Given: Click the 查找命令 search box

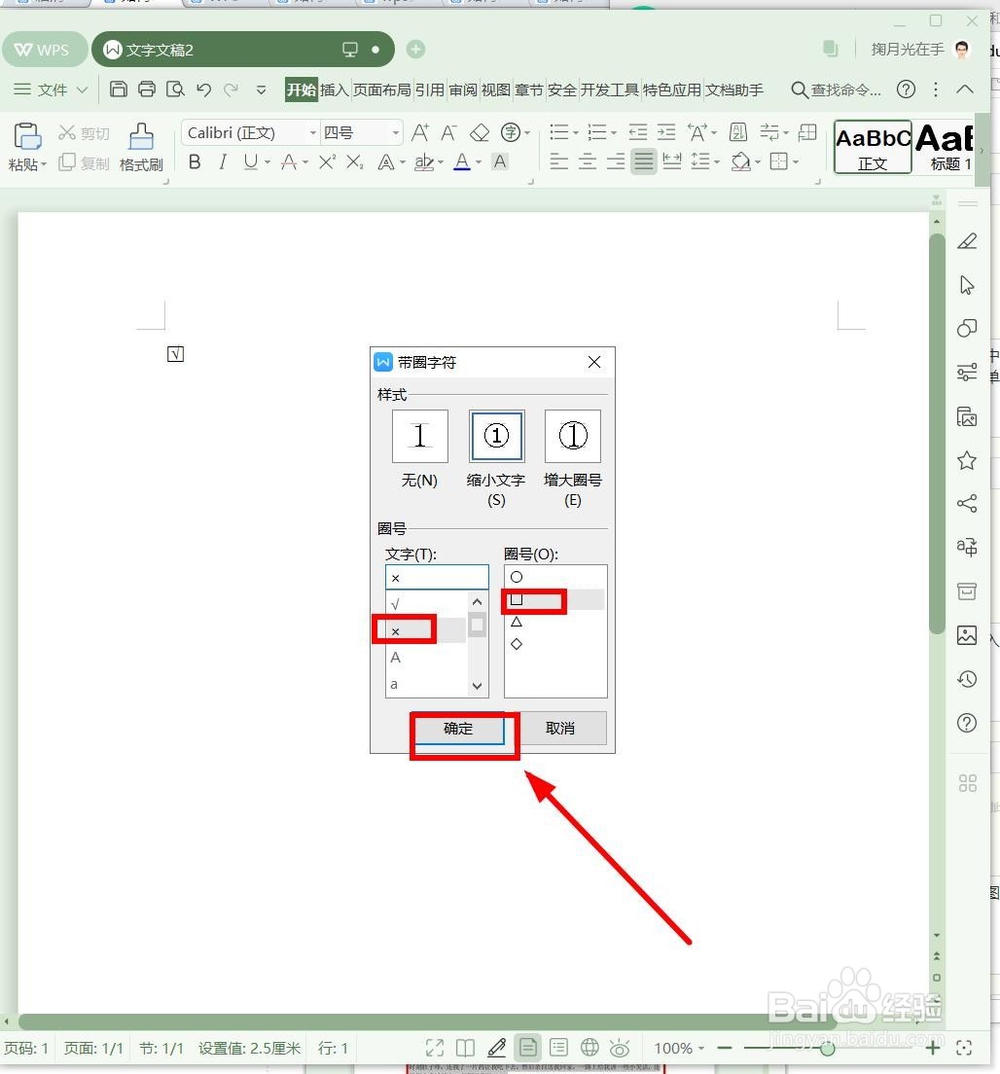Looking at the screenshot, I should tap(836, 90).
